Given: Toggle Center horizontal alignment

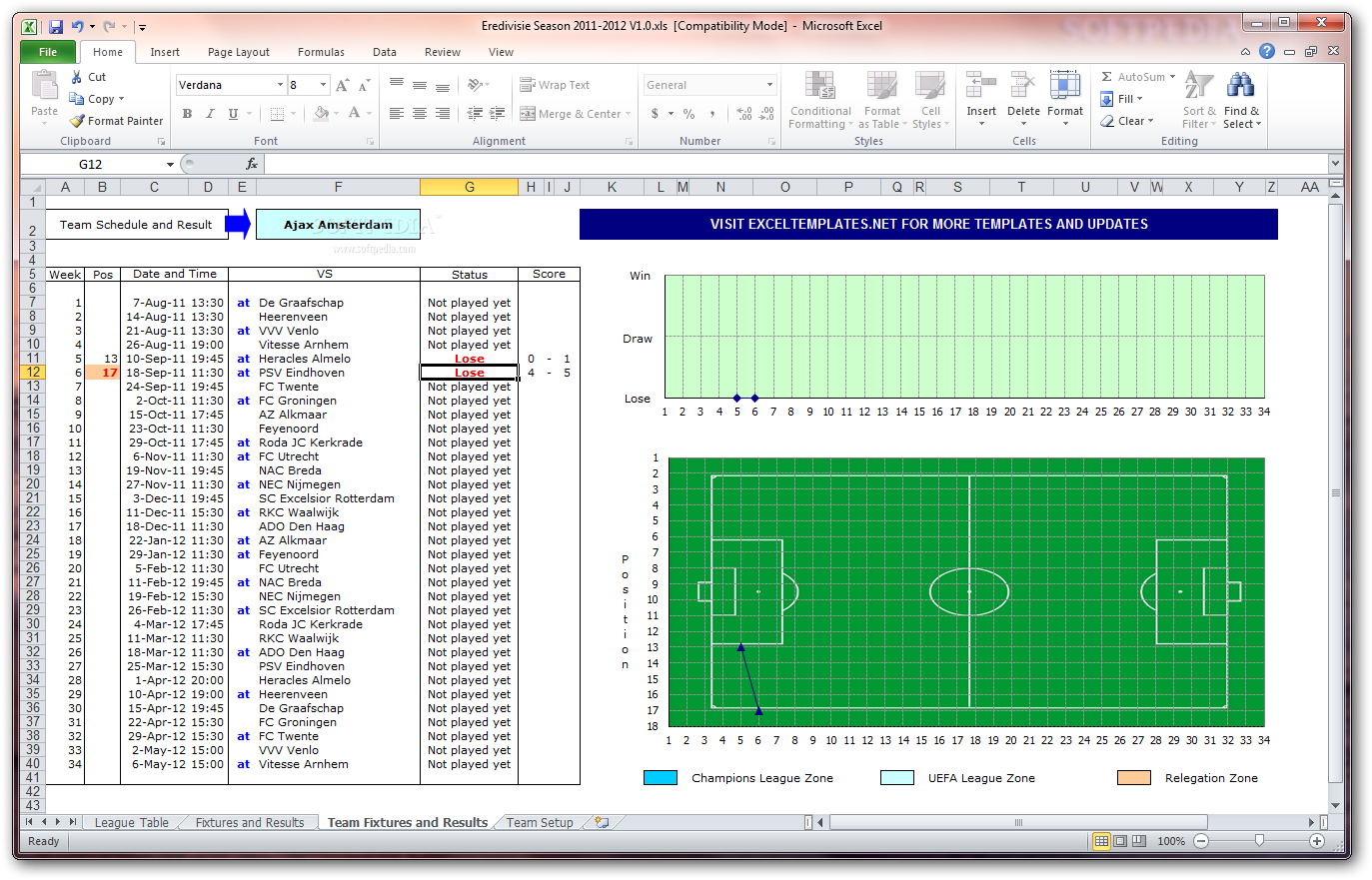Looking at the screenshot, I should (x=420, y=114).
